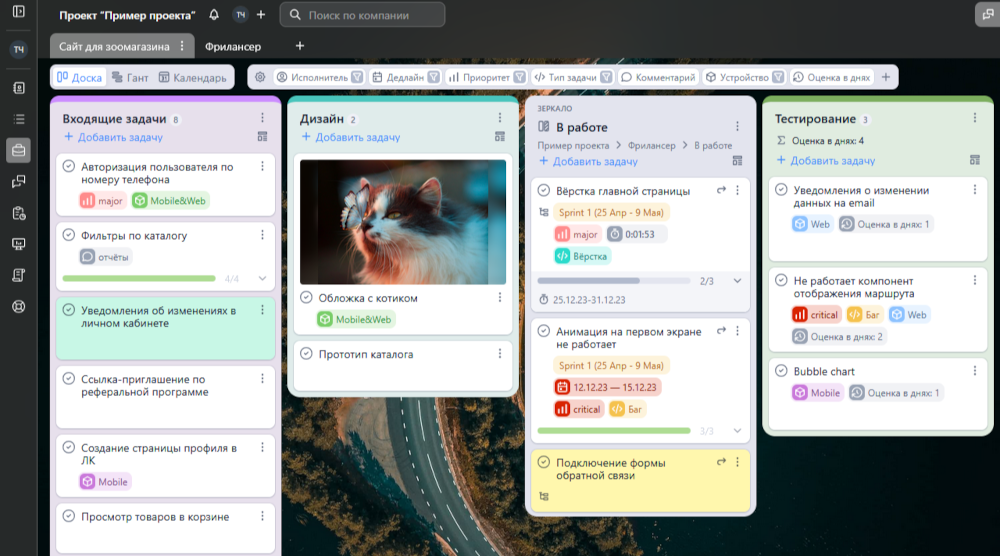
Task: Click progress bar on Фильтры по каталогу card
Action: click(x=139, y=279)
